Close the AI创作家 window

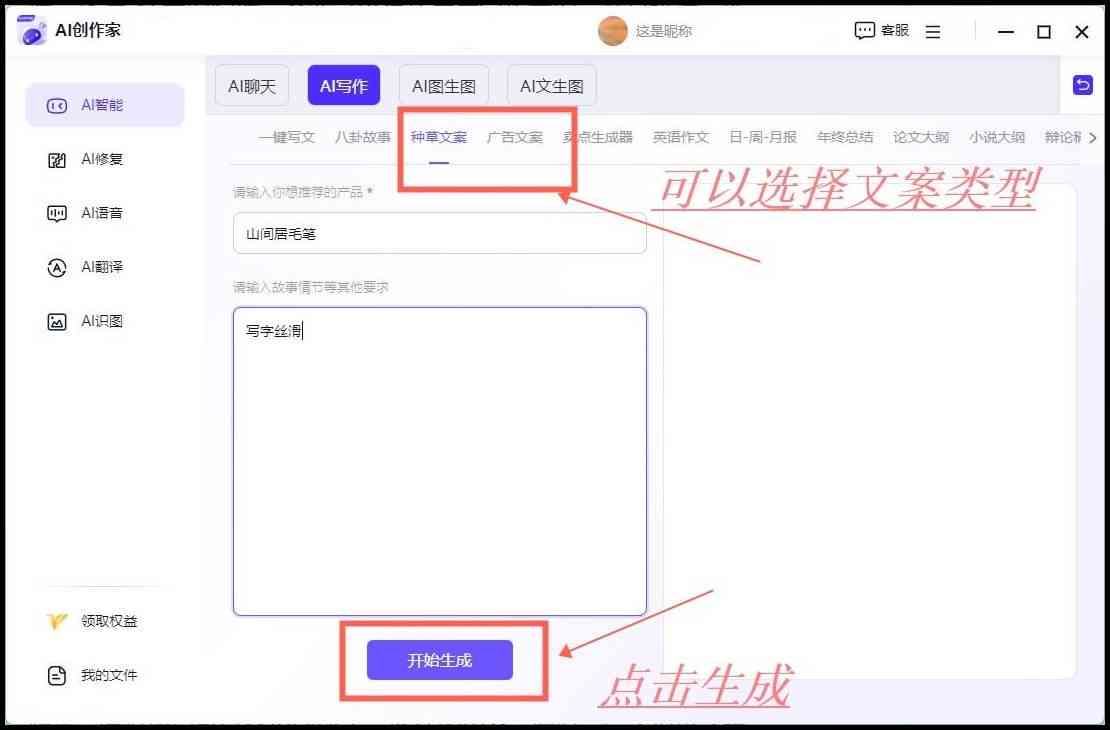(1082, 32)
